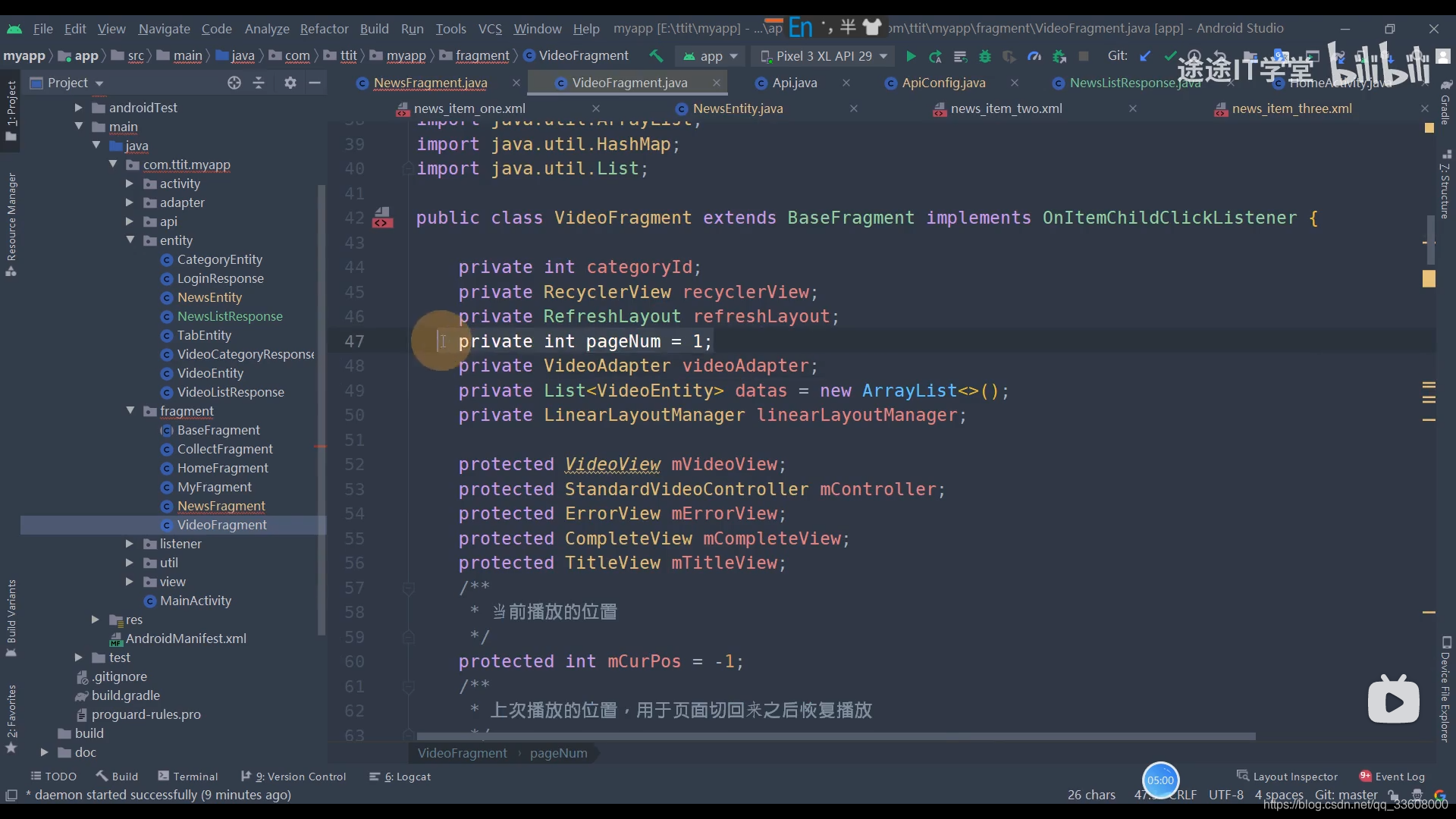Open the 6: Logcat tool window
This screenshot has height=819, width=1456.
point(400,777)
